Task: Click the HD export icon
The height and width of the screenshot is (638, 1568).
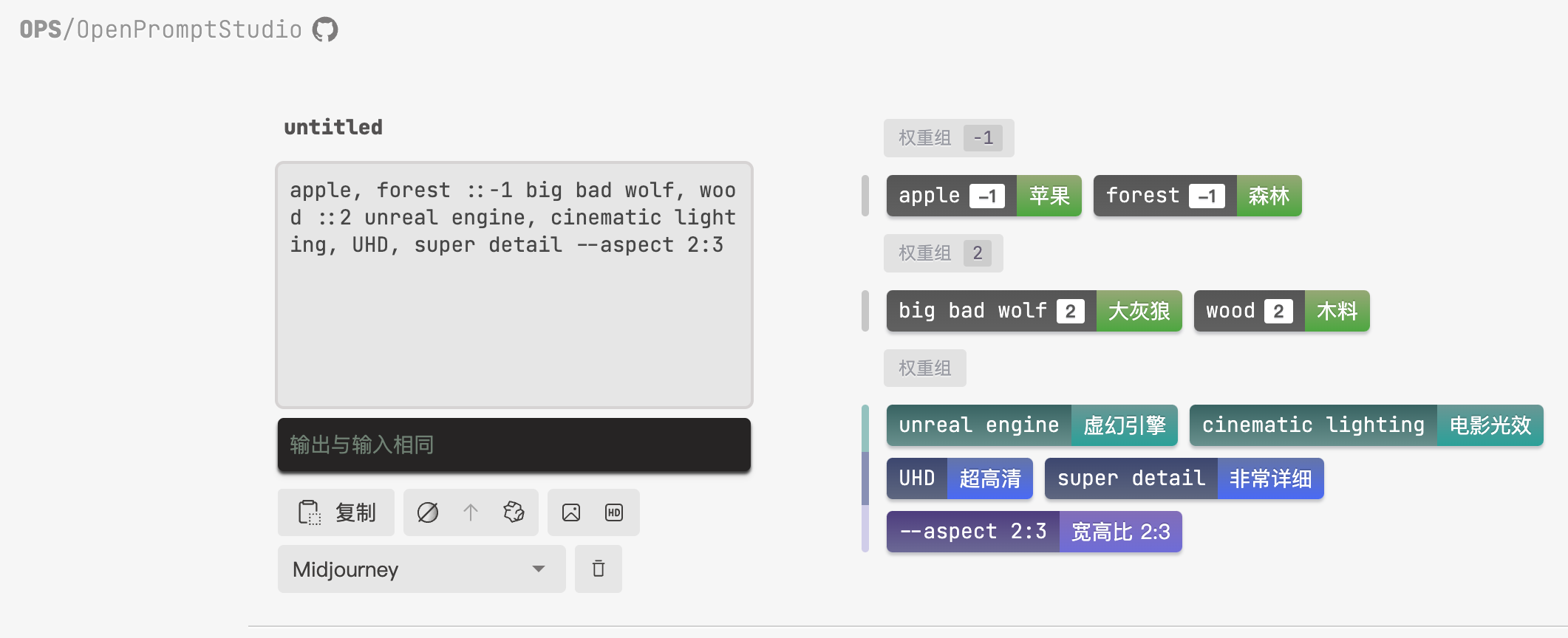Action: [613, 512]
